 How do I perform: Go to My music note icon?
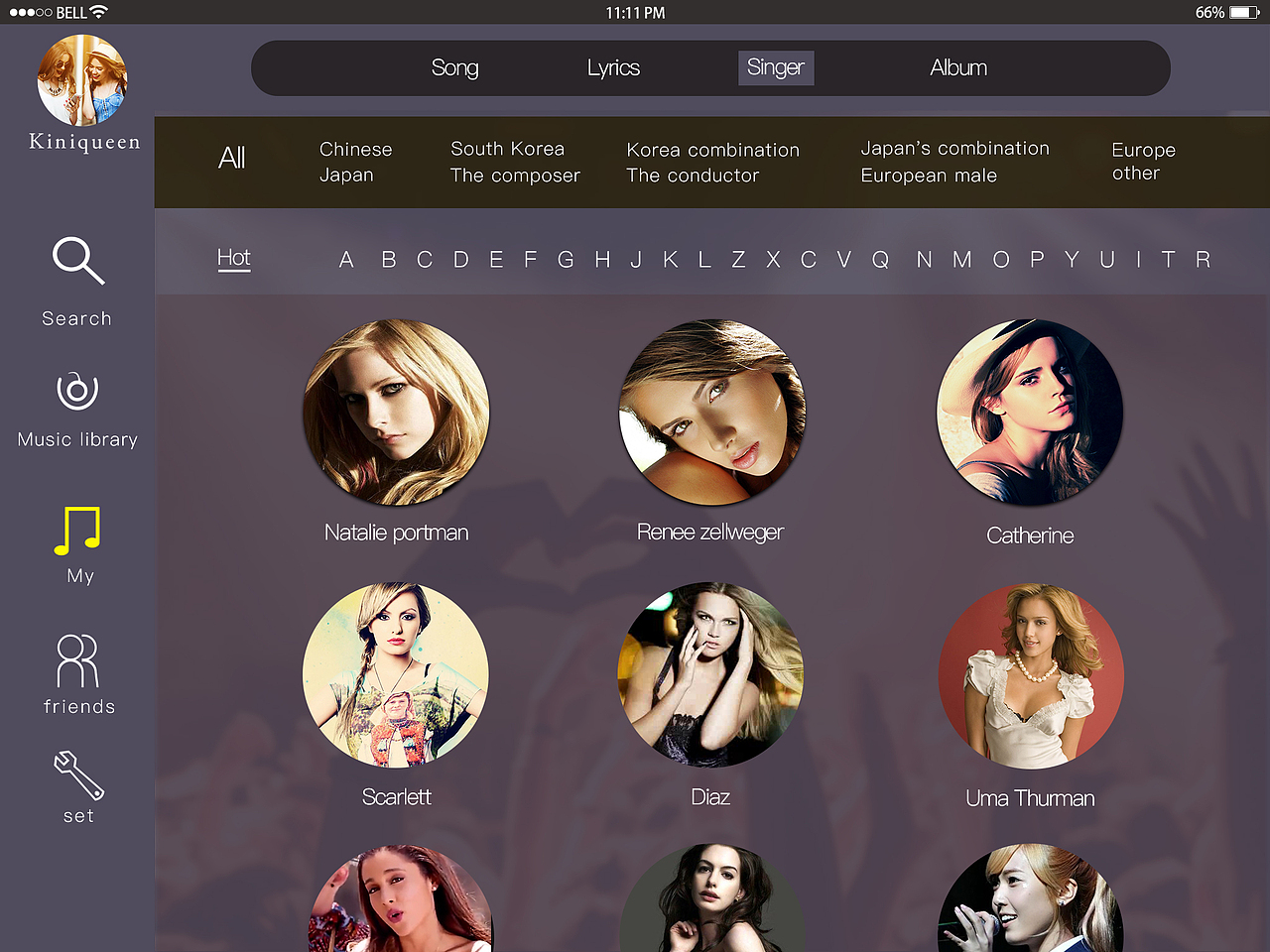pyautogui.click(x=77, y=531)
